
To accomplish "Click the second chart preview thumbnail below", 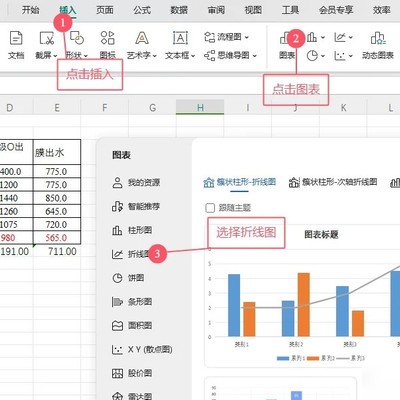I will point(280,389).
